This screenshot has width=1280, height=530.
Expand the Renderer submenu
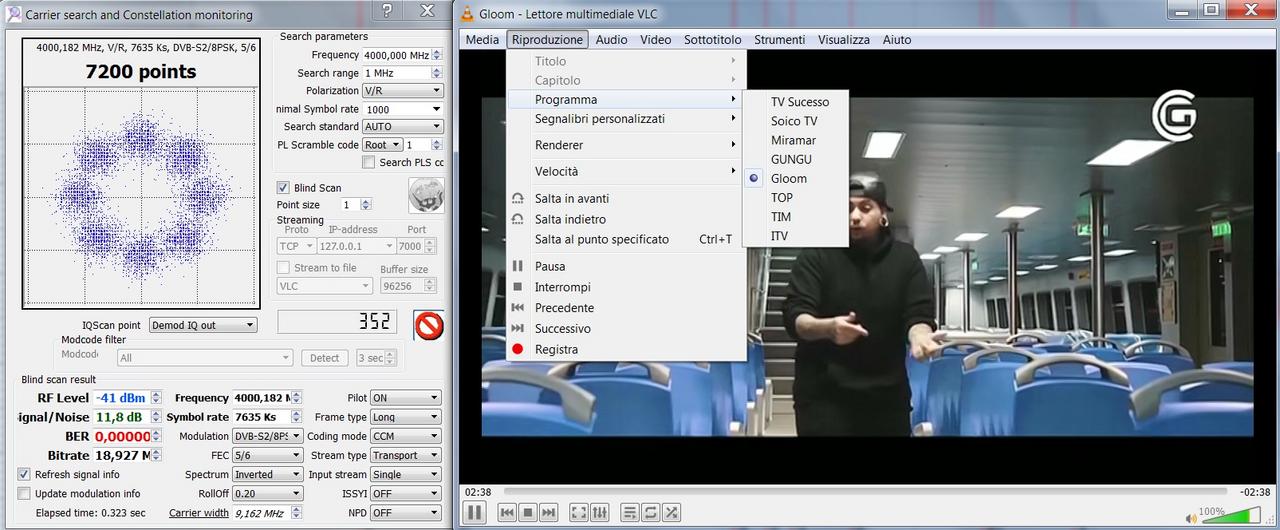[626, 145]
